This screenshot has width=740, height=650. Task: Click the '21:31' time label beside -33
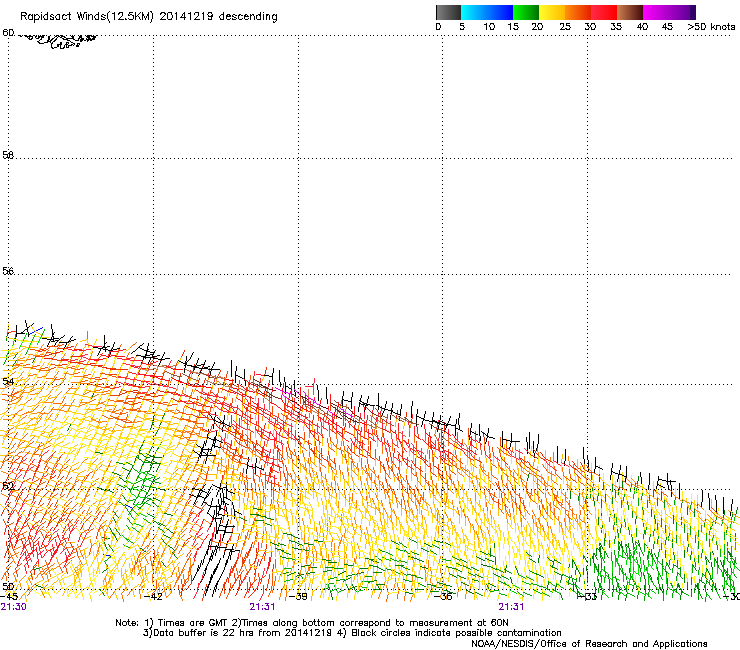click(511, 607)
